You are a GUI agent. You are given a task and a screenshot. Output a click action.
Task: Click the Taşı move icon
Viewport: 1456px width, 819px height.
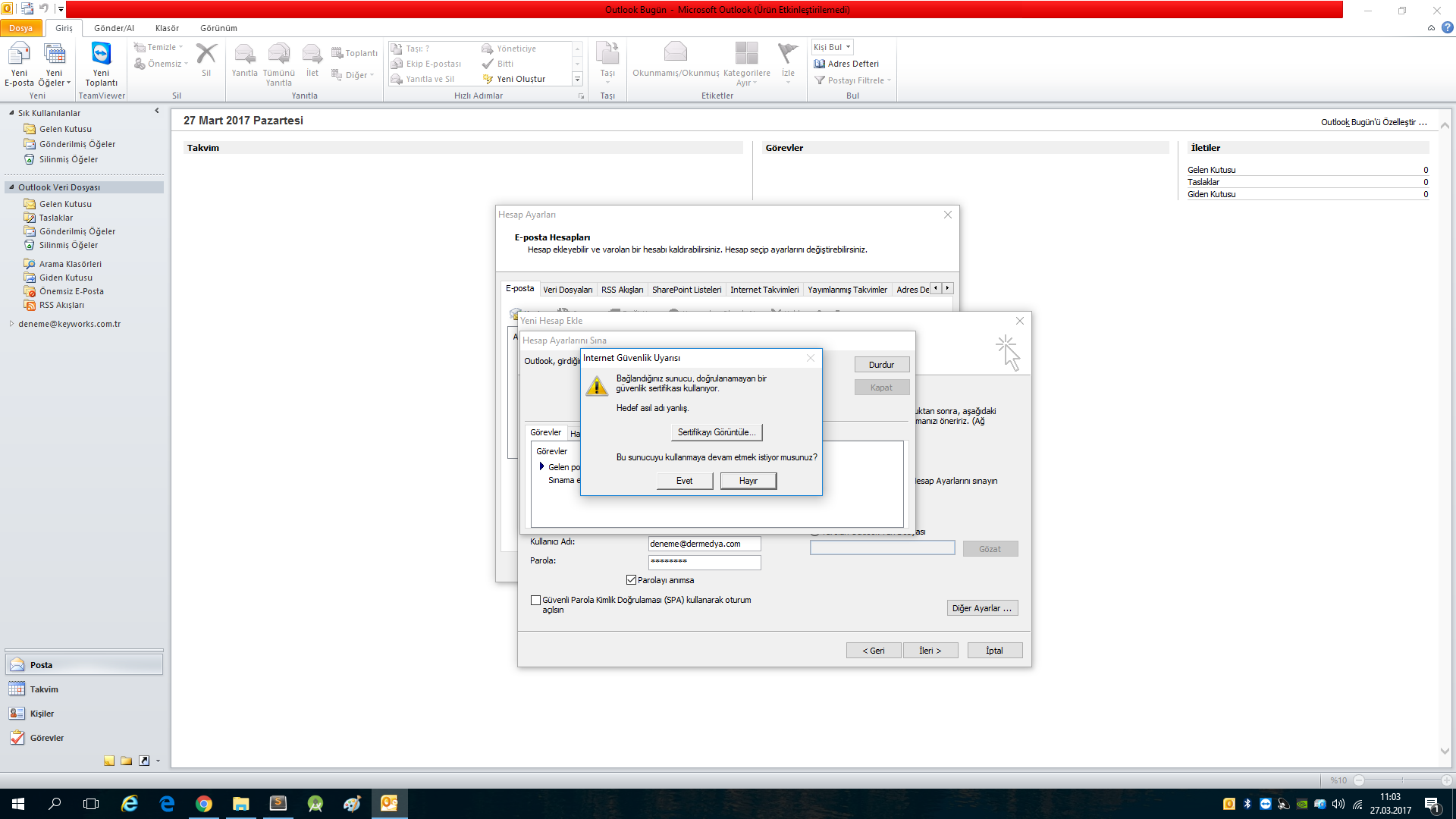tap(607, 61)
